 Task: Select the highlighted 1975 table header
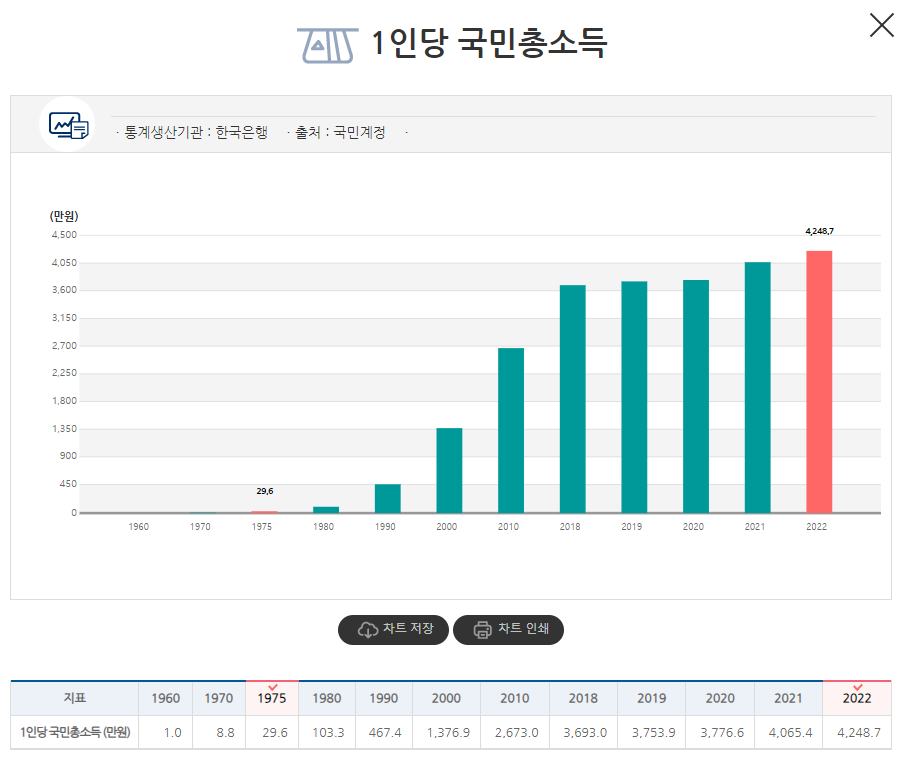tap(272, 698)
